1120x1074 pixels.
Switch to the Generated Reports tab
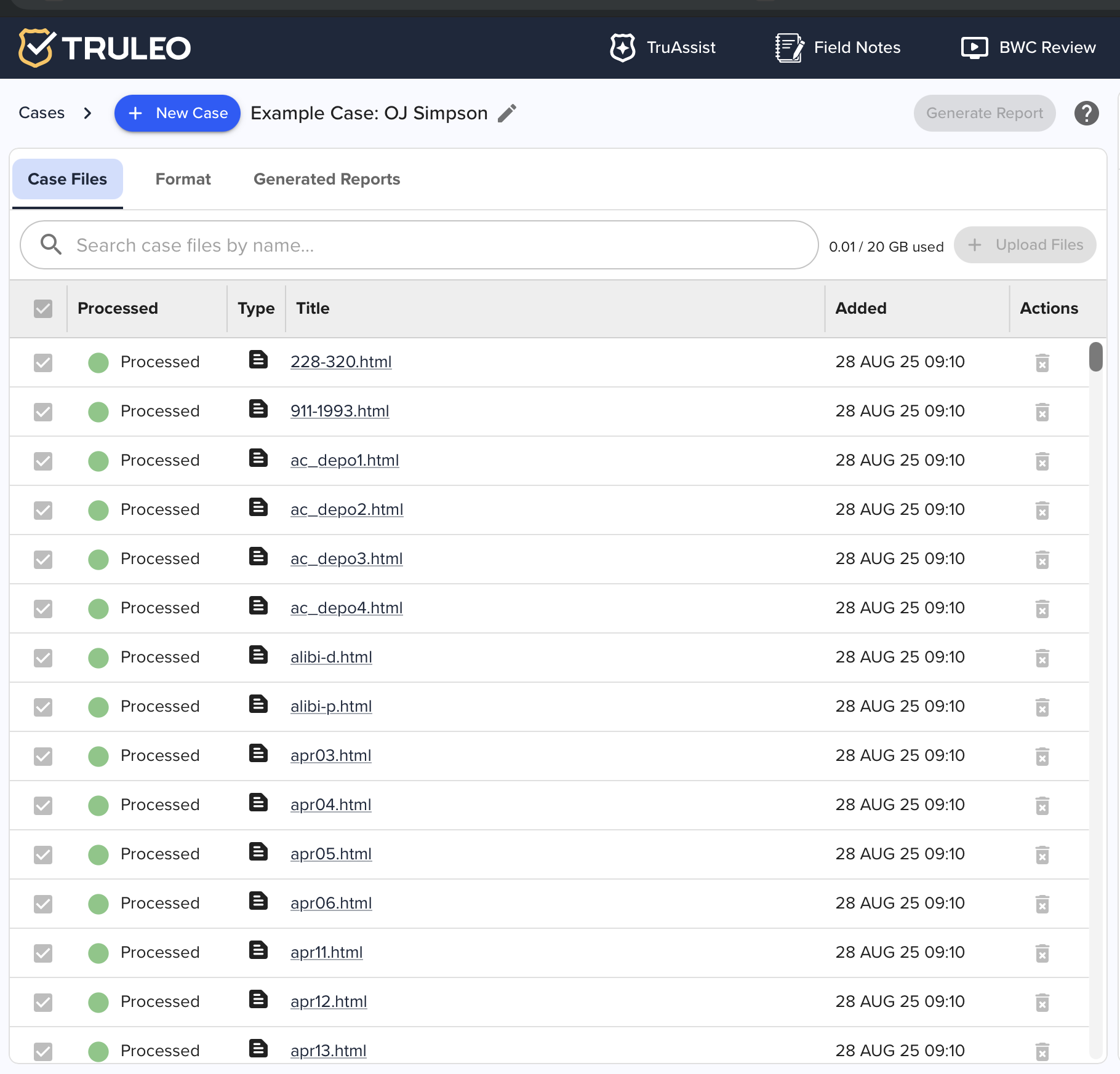coord(327,179)
